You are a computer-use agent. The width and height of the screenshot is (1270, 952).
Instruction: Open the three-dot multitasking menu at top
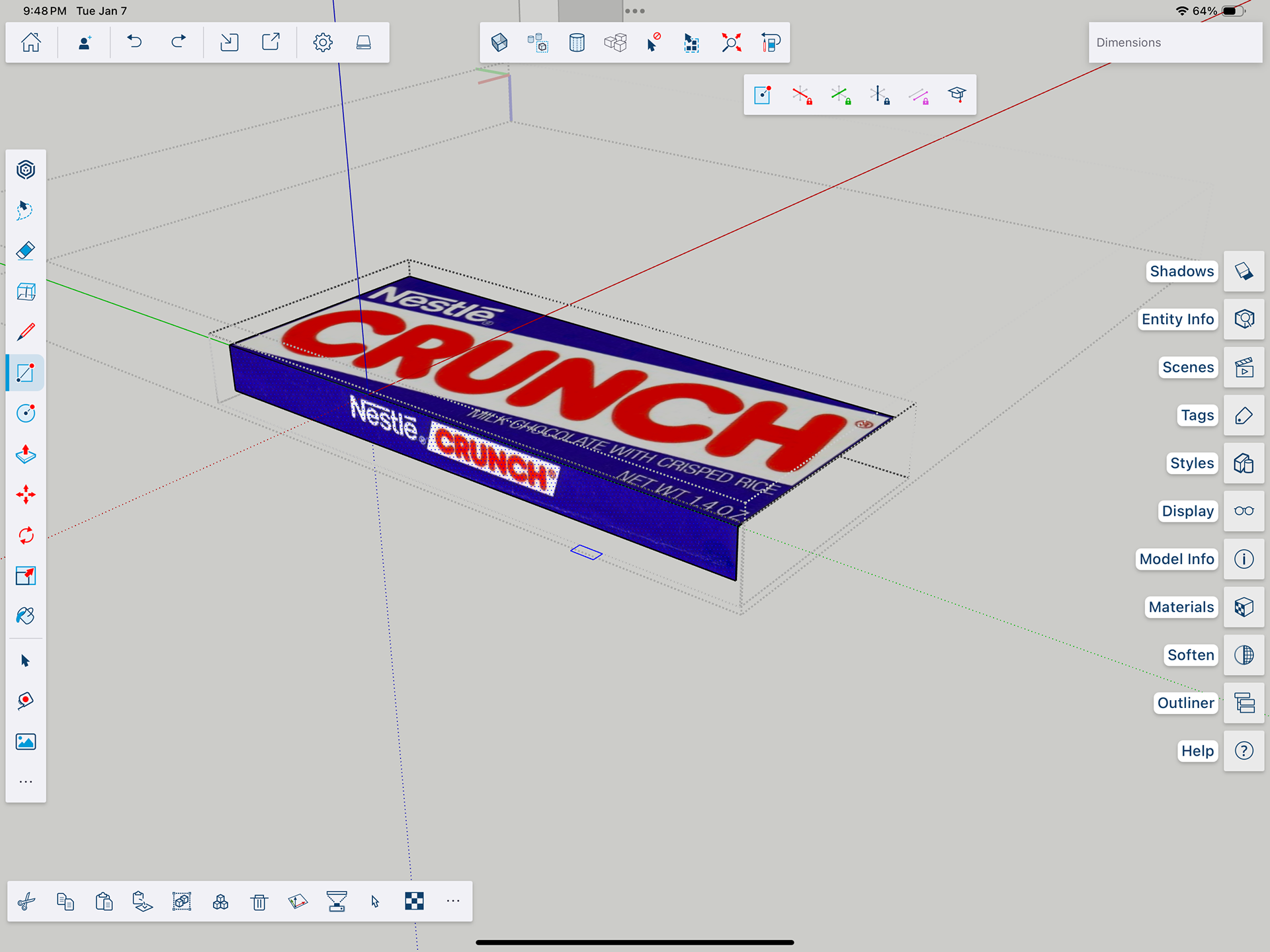point(634,11)
